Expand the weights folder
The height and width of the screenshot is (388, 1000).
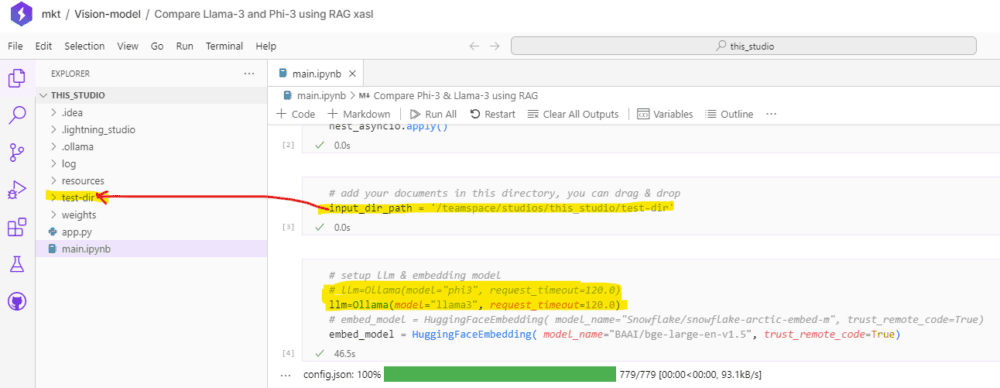54,215
